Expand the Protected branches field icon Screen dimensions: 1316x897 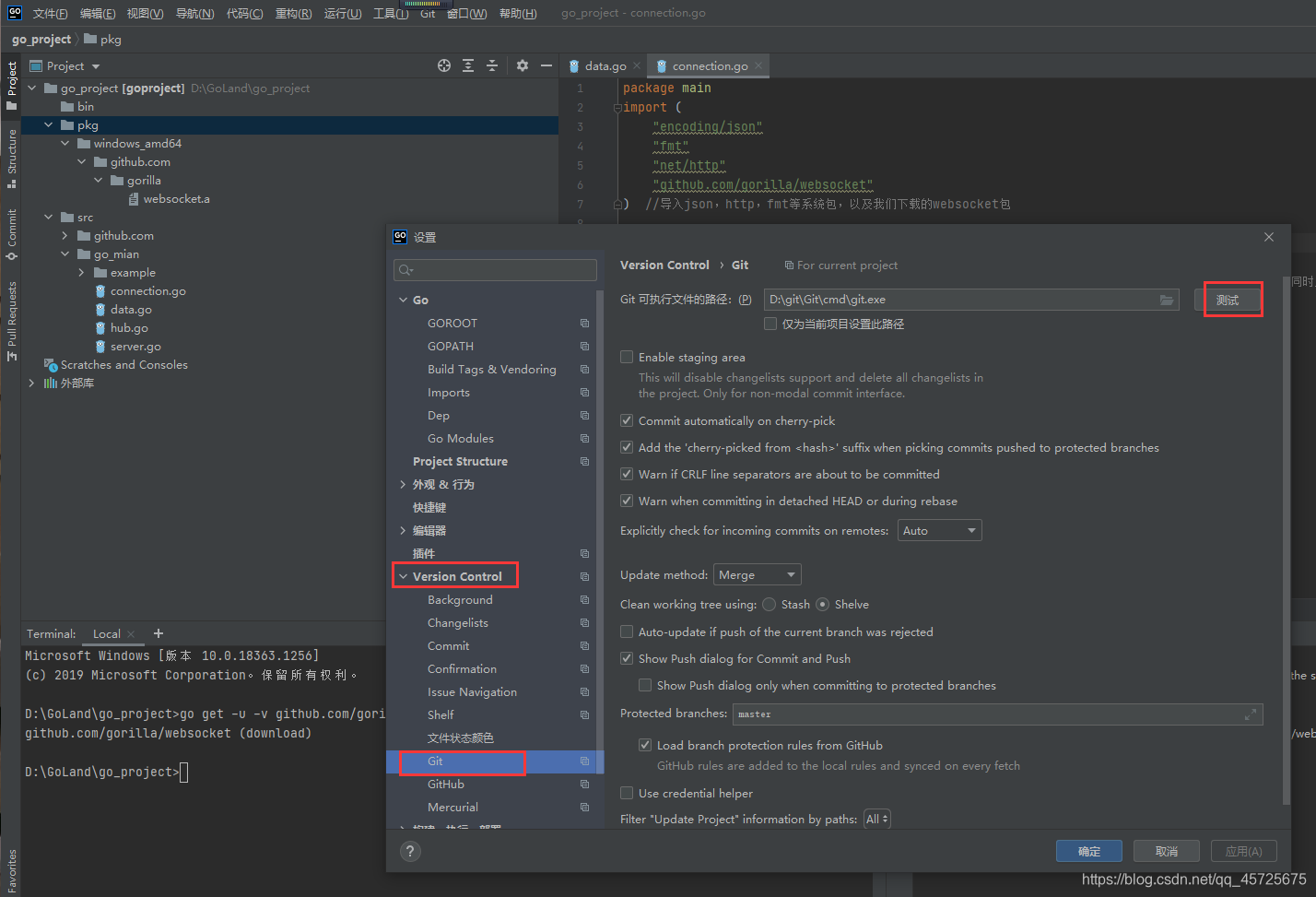tap(1251, 714)
